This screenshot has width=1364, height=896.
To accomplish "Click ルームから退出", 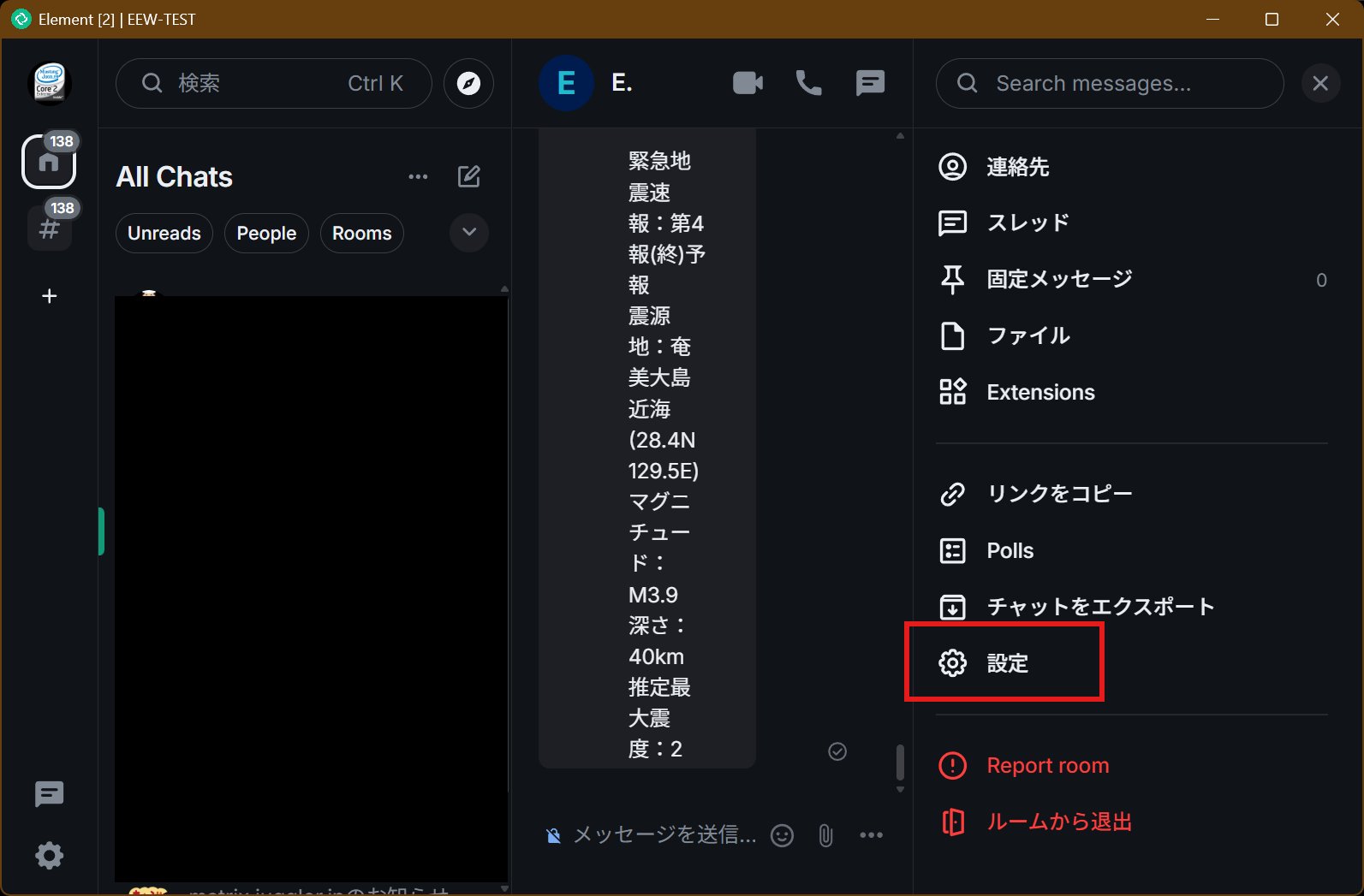I will [x=1131, y=822].
